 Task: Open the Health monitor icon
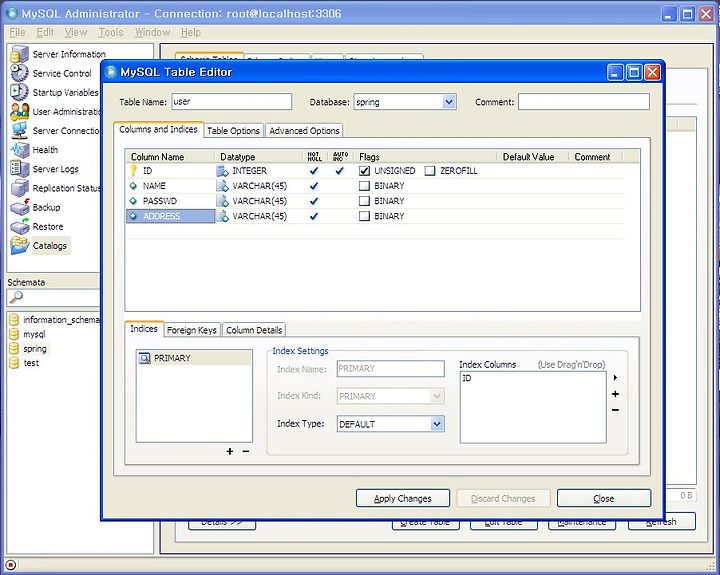pos(19,150)
